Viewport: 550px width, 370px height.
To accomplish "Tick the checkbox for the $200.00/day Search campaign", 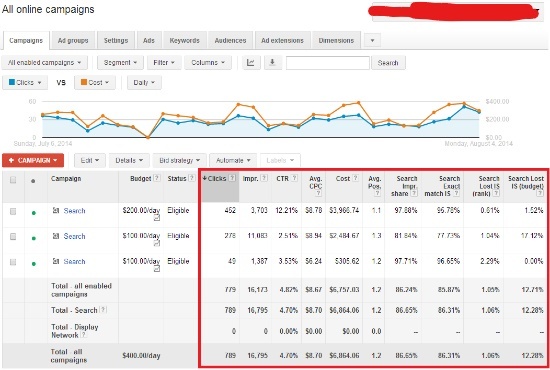I will click(13, 211).
